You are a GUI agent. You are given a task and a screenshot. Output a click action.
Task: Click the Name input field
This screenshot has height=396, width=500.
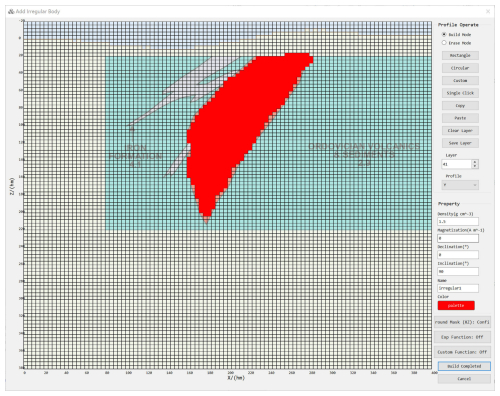click(458, 288)
